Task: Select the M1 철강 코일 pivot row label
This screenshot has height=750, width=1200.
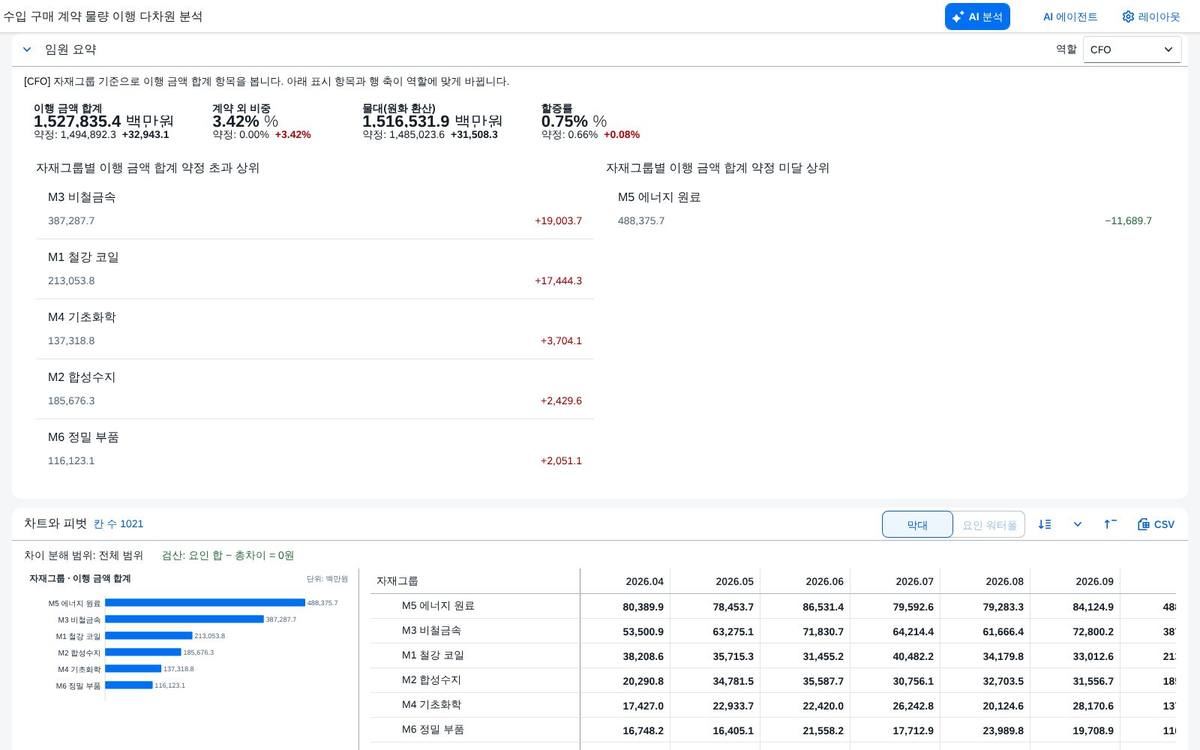Action: [432, 655]
